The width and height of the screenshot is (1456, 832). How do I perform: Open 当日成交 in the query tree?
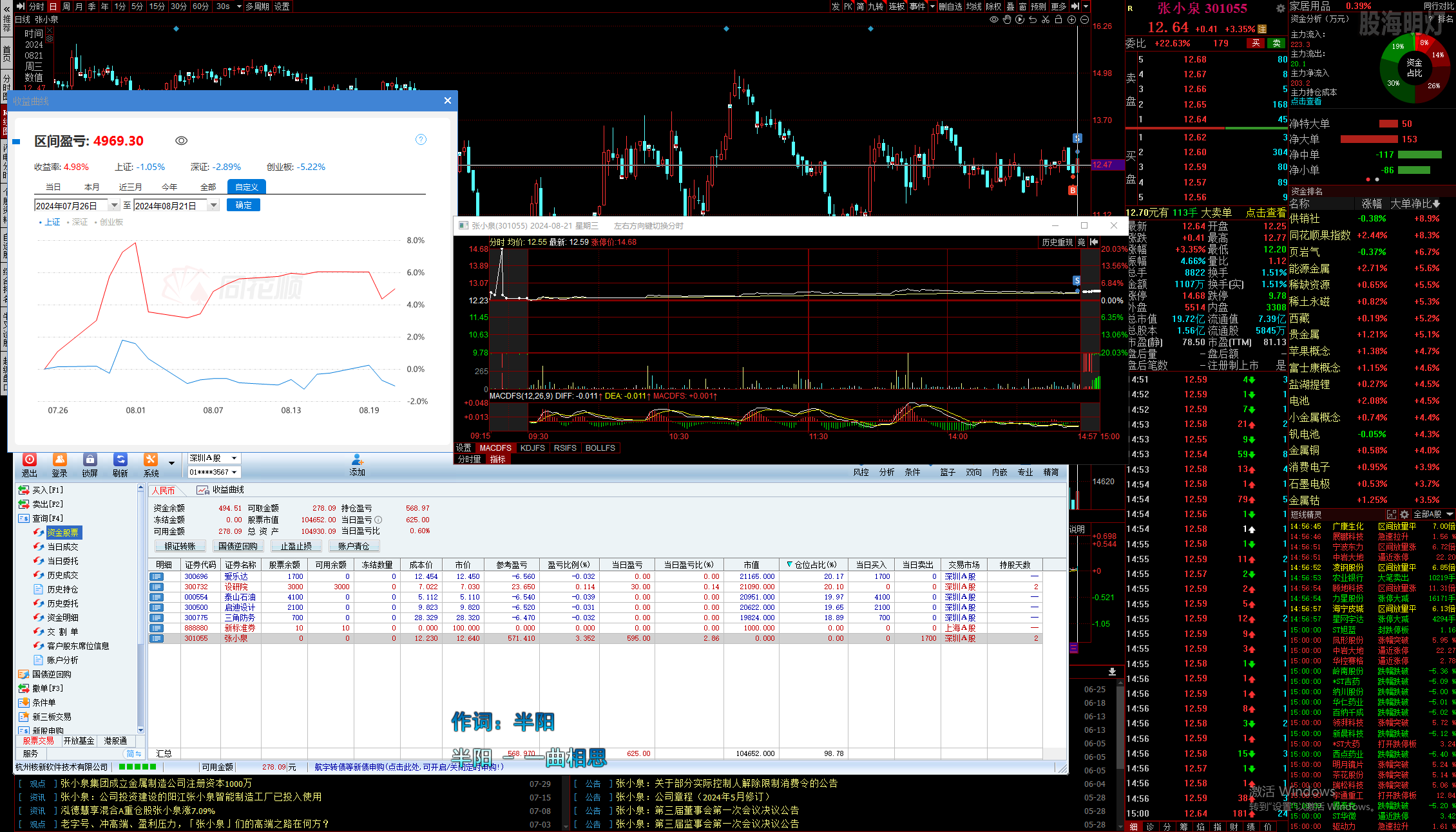[62, 547]
